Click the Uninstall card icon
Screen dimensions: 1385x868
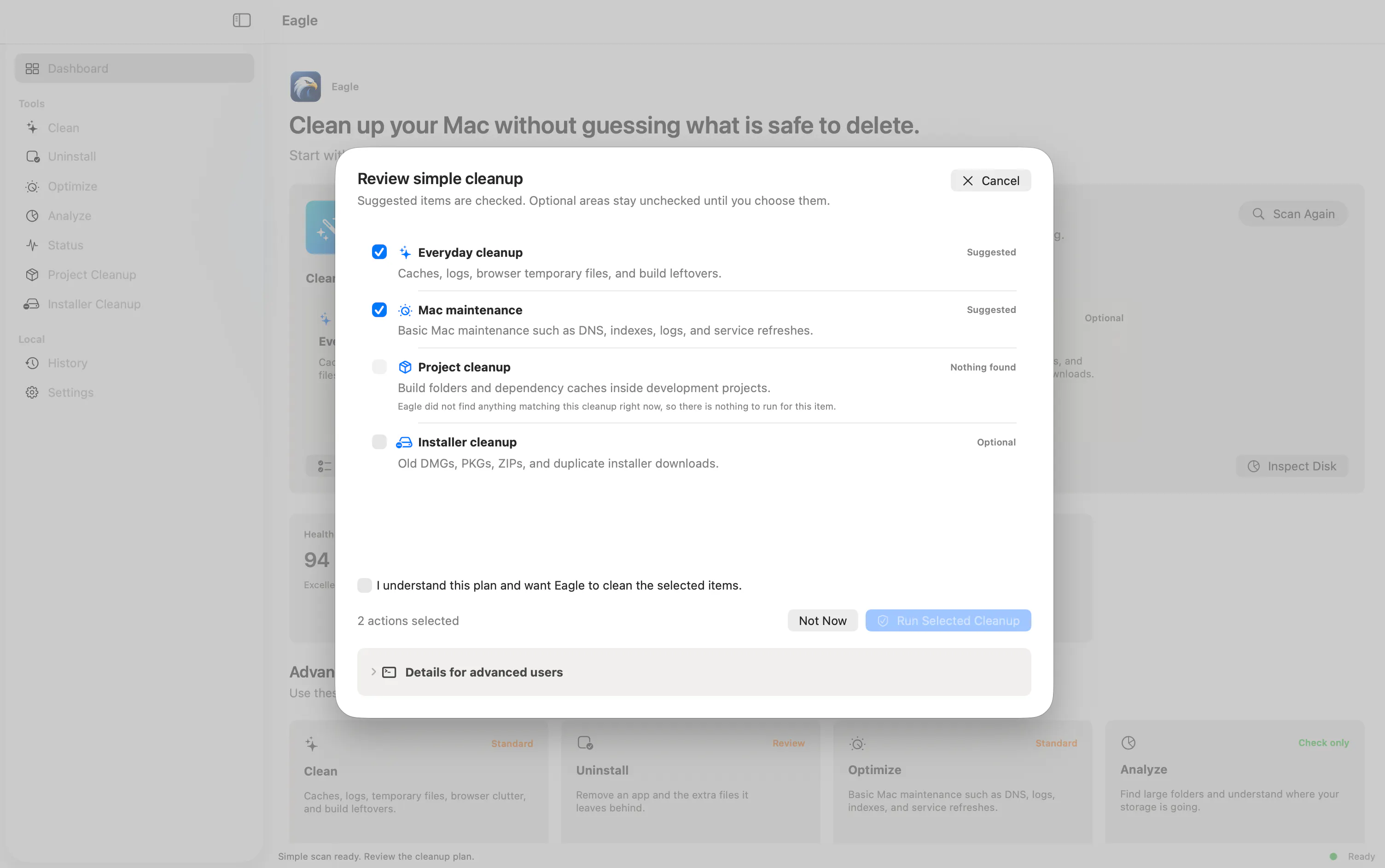pos(585,743)
